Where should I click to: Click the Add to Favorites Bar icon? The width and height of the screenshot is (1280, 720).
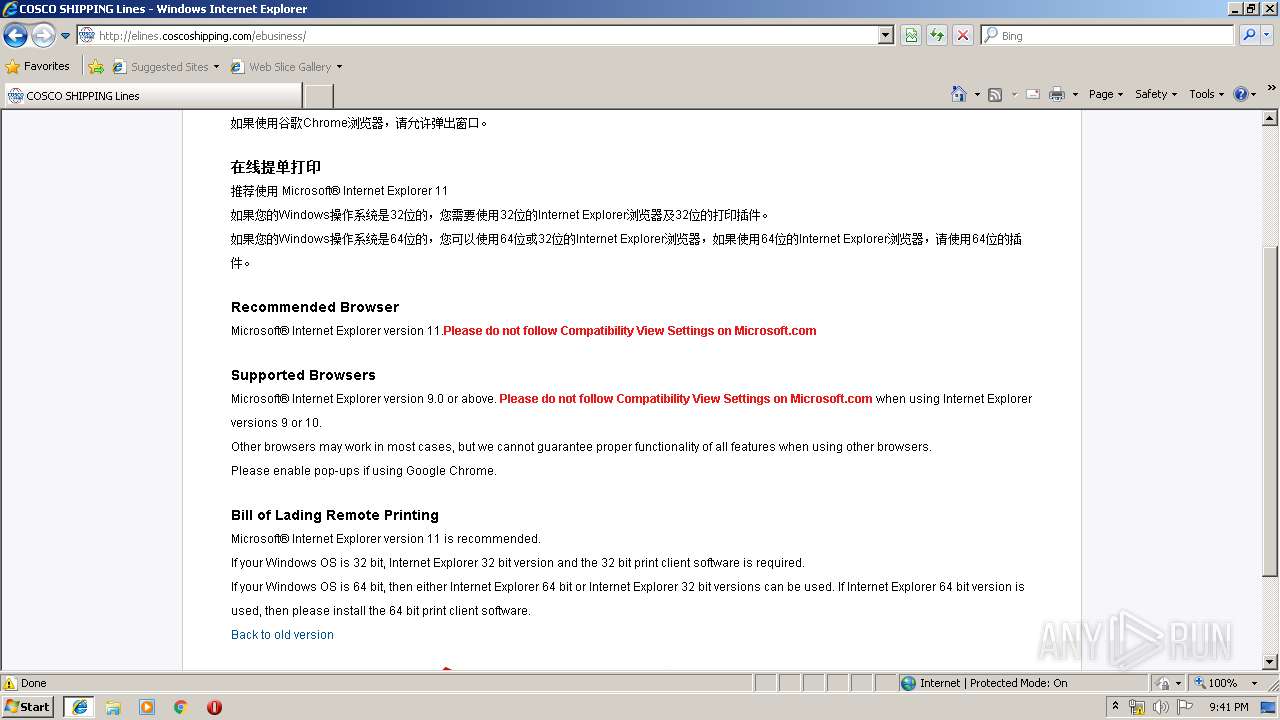(x=96, y=67)
